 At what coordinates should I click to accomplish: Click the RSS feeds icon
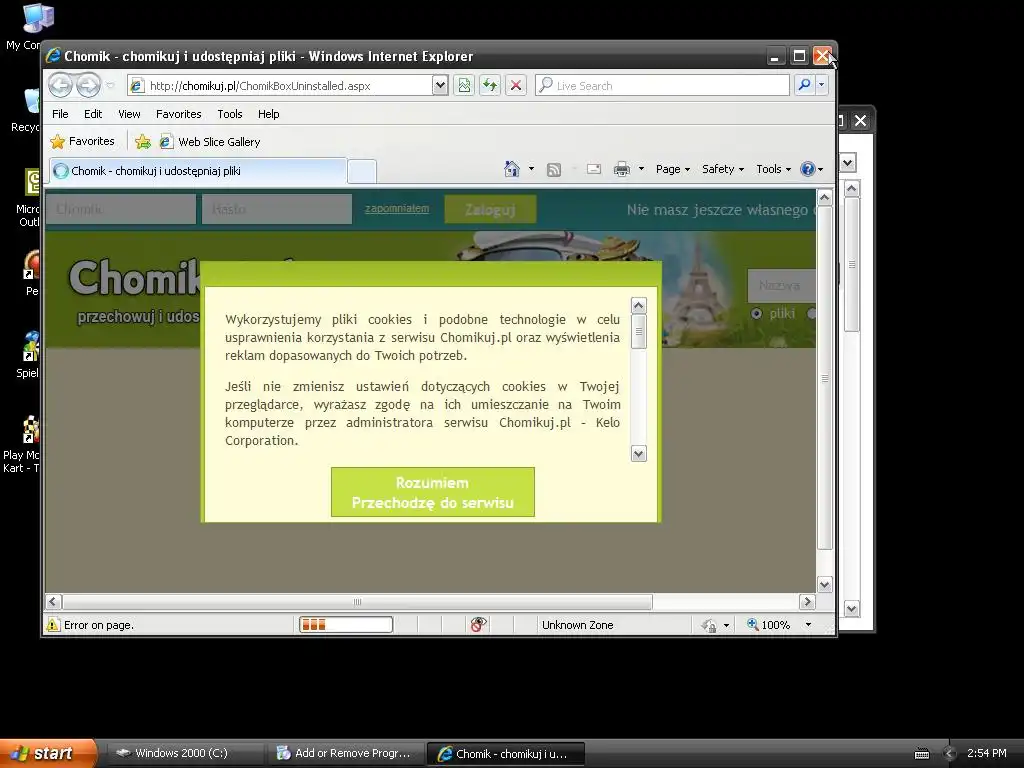tap(554, 170)
